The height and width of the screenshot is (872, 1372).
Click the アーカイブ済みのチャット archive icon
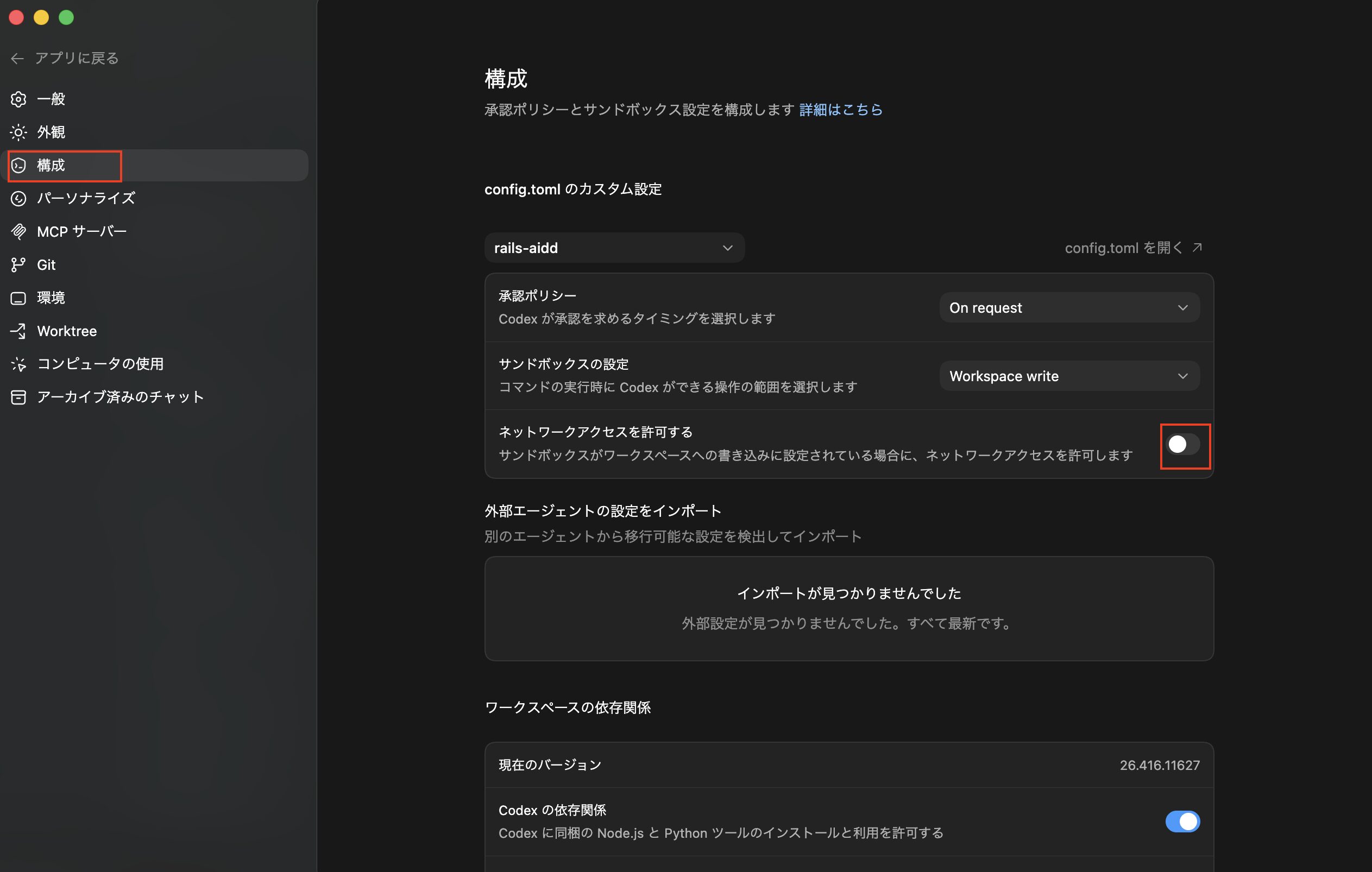click(x=18, y=397)
